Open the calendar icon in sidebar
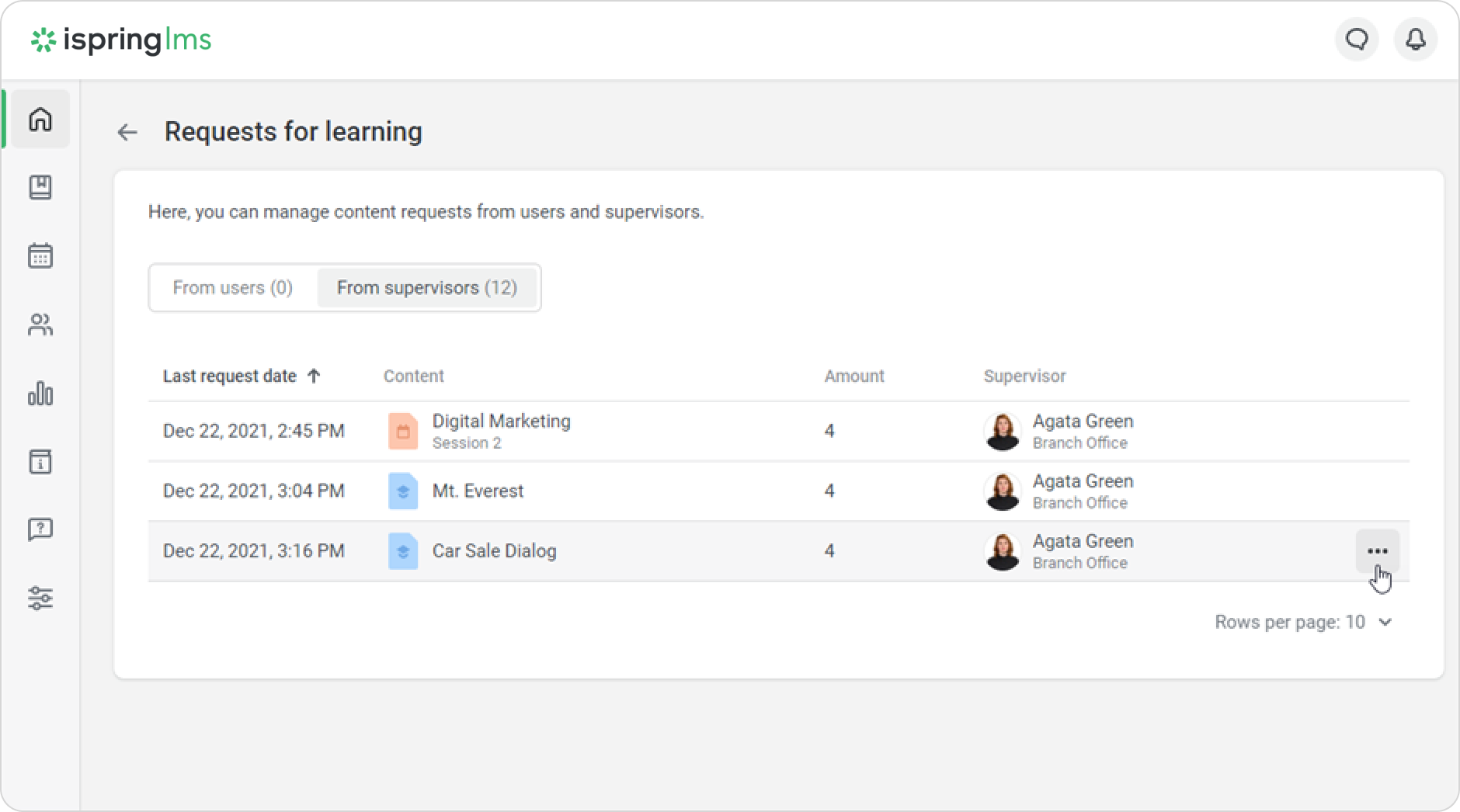Viewport: 1460px width, 812px height. 40,255
